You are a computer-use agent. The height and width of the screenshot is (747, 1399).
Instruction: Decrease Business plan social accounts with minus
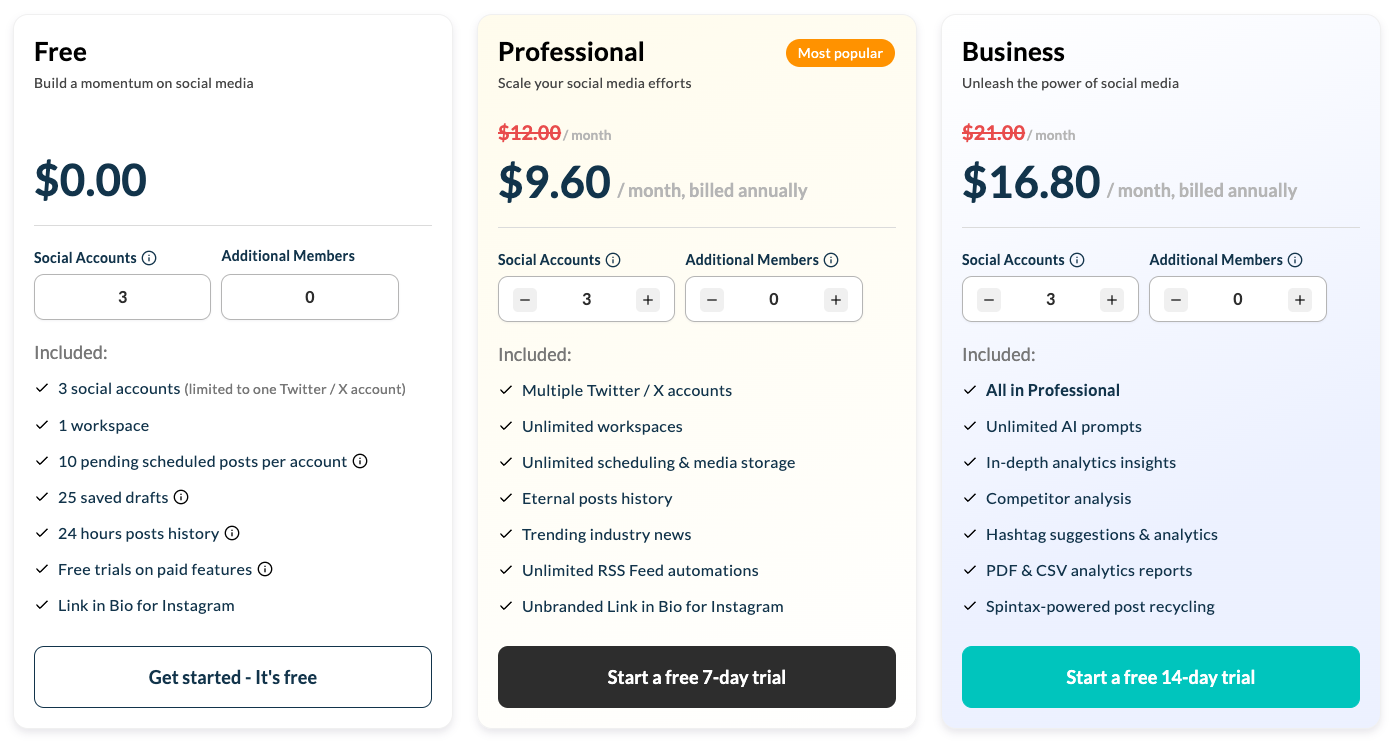pos(989,299)
